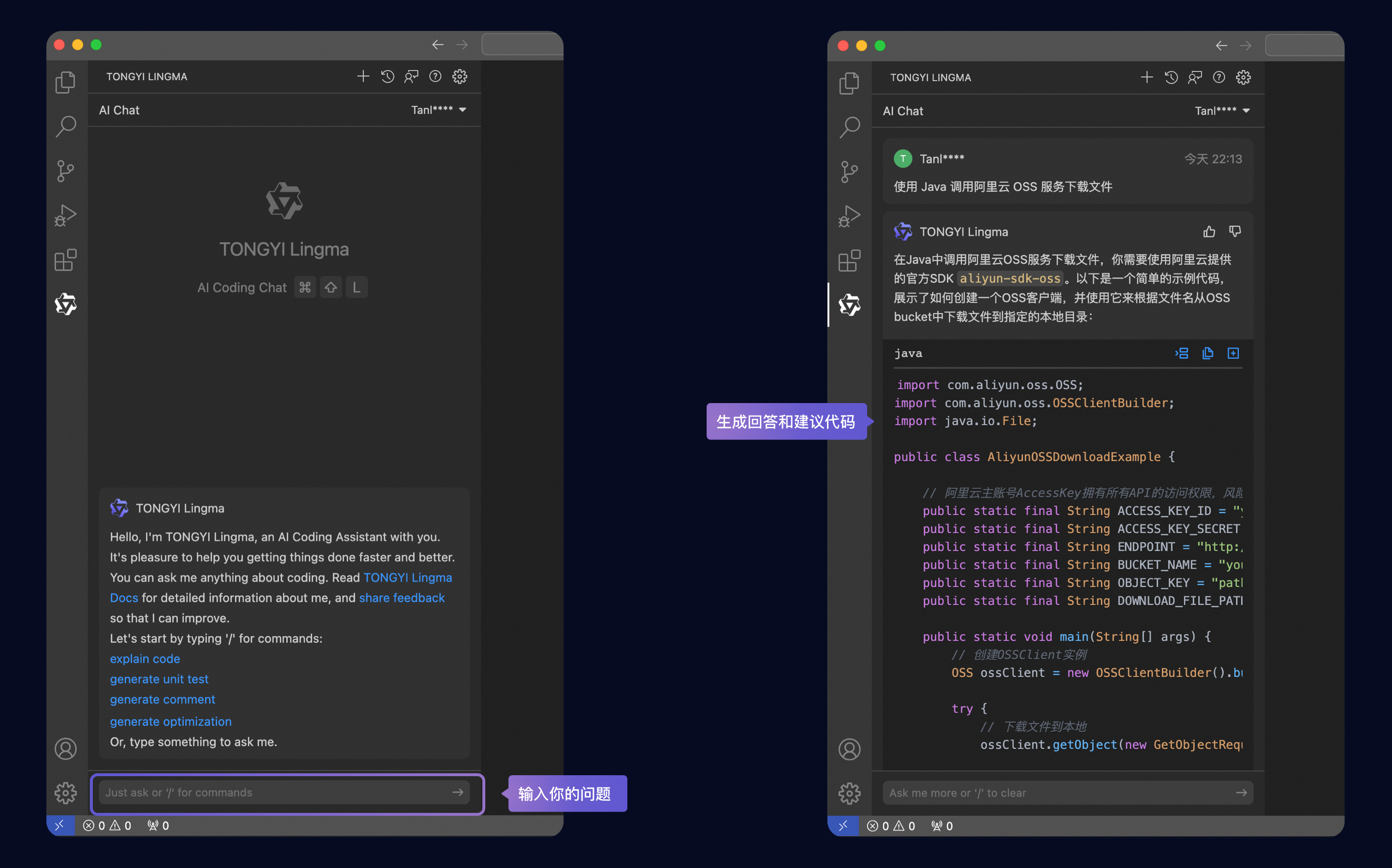Focus the 'Just ask or / for commands' input
Viewport: 1392px width, 868px height.
(x=284, y=792)
